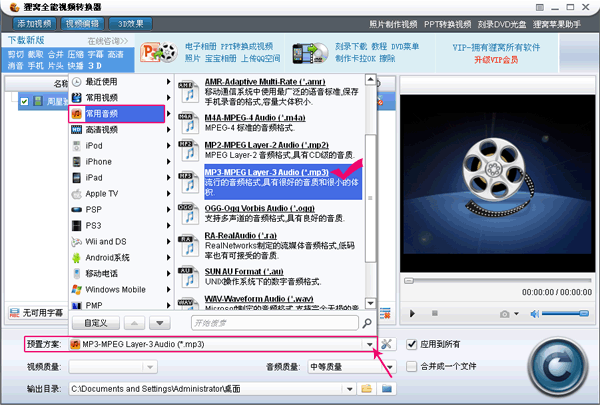
Task: Click the MP3 audio format icon
Action: (188, 181)
